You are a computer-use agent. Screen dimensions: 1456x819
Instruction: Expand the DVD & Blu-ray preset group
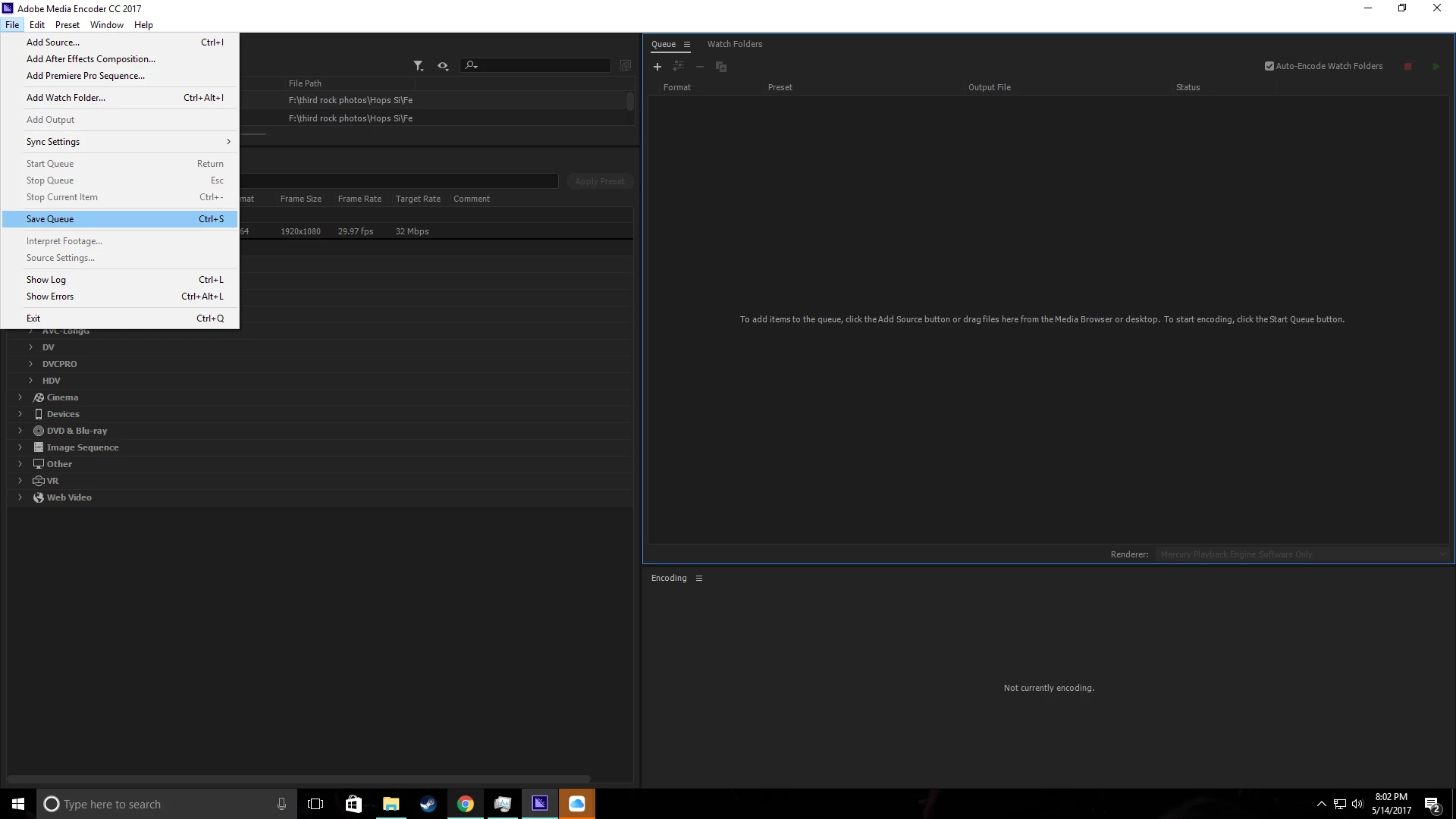point(20,431)
